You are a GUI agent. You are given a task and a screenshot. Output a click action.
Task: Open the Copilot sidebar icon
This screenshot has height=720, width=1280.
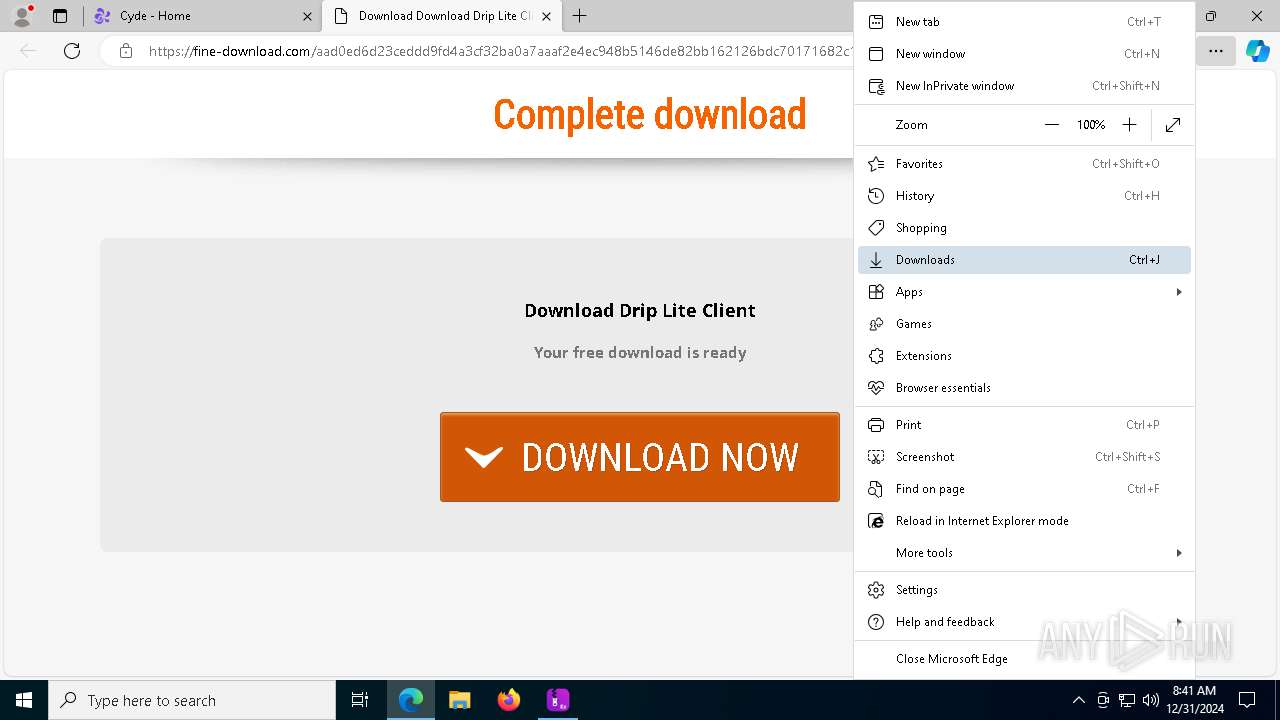tap(1257, 51)
